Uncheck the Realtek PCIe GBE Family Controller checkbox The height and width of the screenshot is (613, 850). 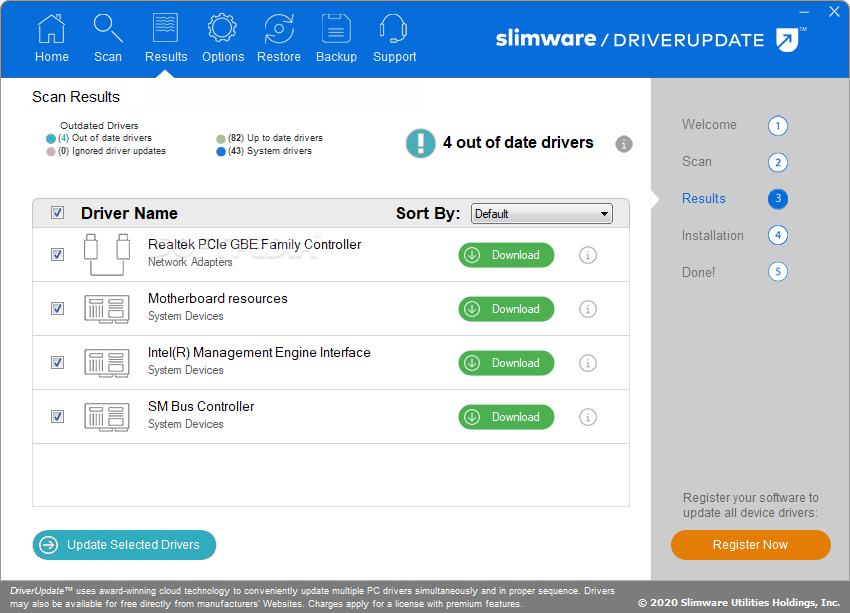coord(57,254)
